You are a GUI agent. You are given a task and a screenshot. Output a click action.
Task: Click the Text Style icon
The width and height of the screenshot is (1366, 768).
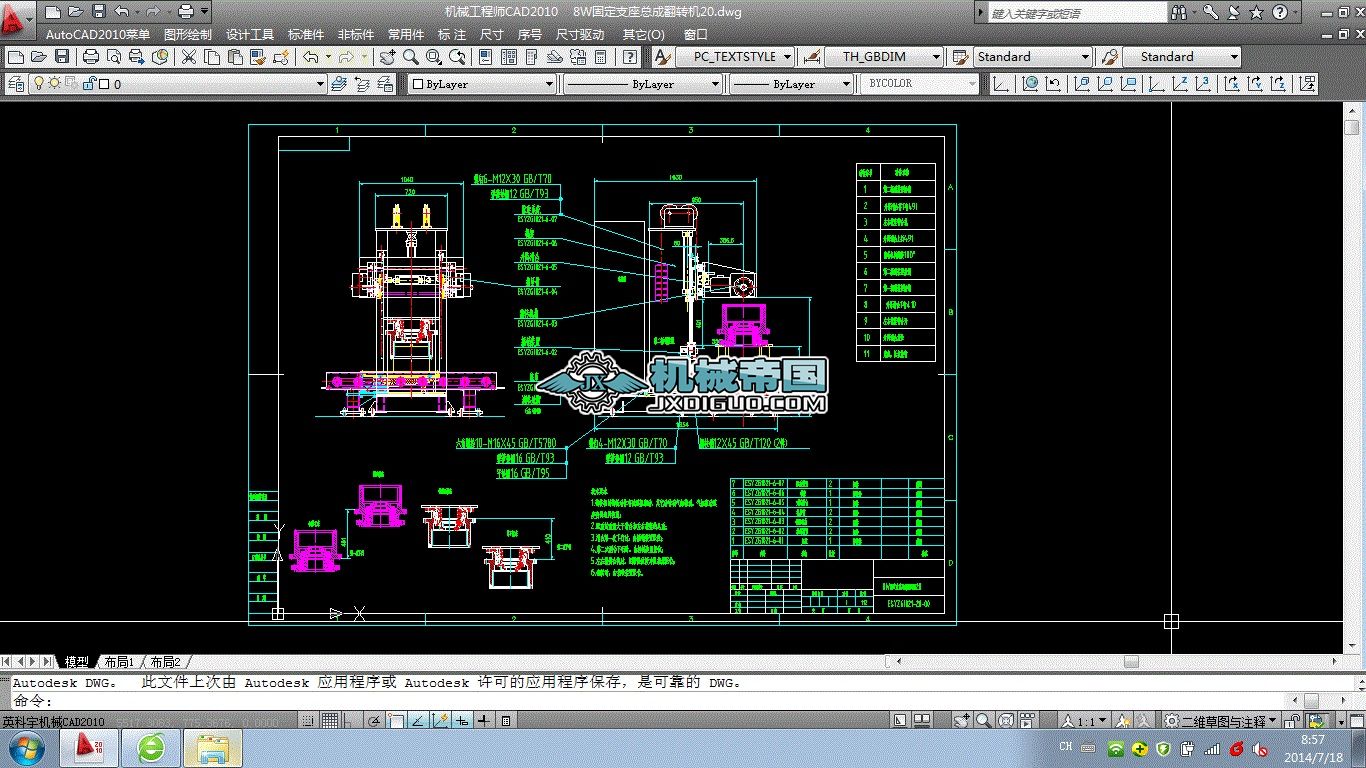coord(661,57)
